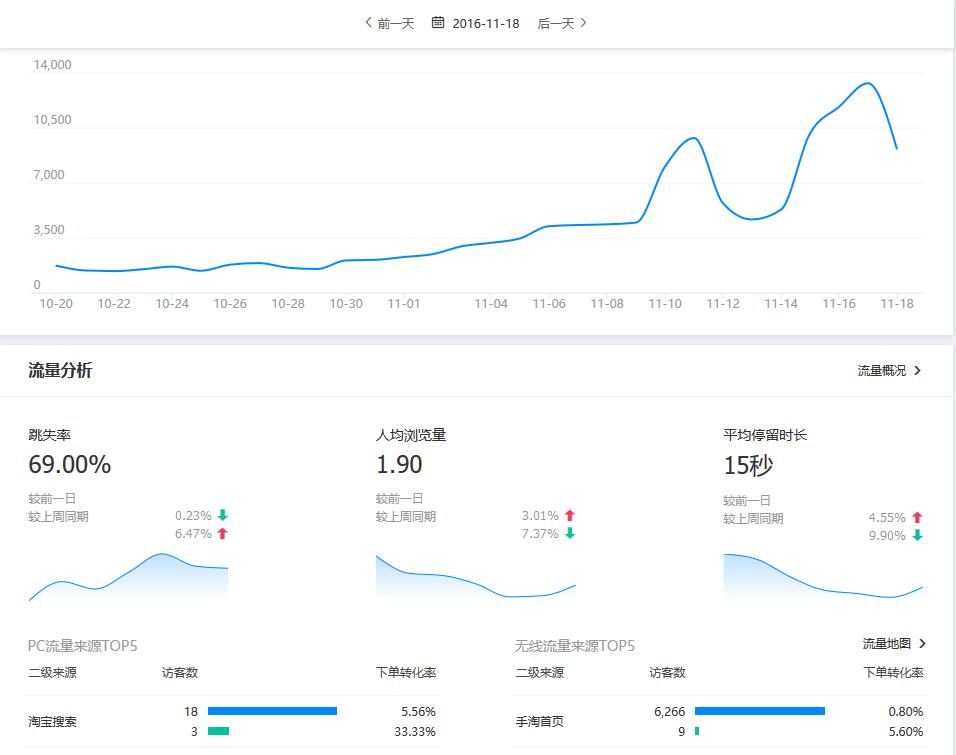Expand the 流量地图 chevron arrow
Viewport: 956px width, 755px height.
(922, 643)
